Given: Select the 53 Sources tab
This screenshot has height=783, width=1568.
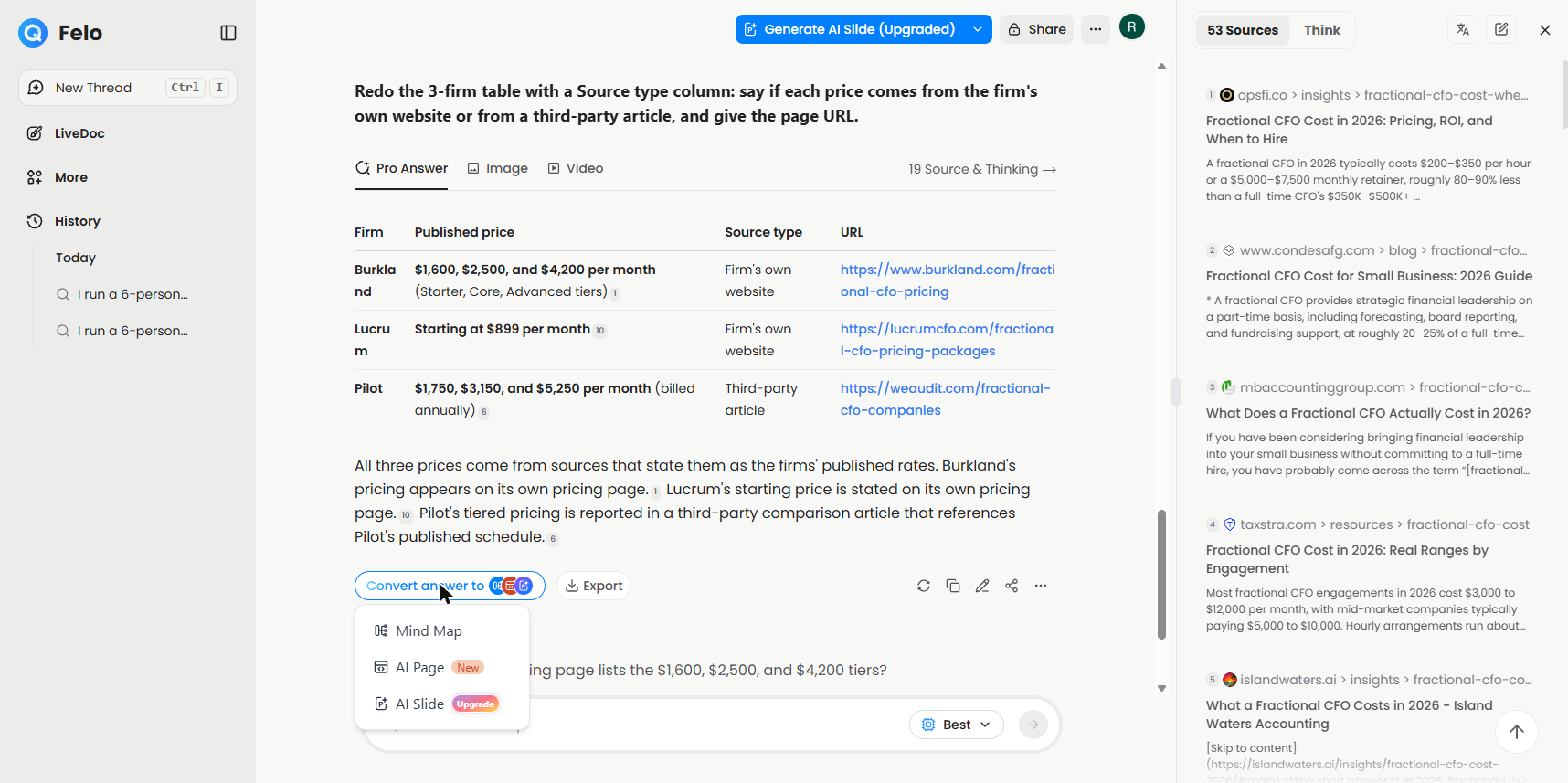Looking at the screenshot, I should (x=1243, y=30).
